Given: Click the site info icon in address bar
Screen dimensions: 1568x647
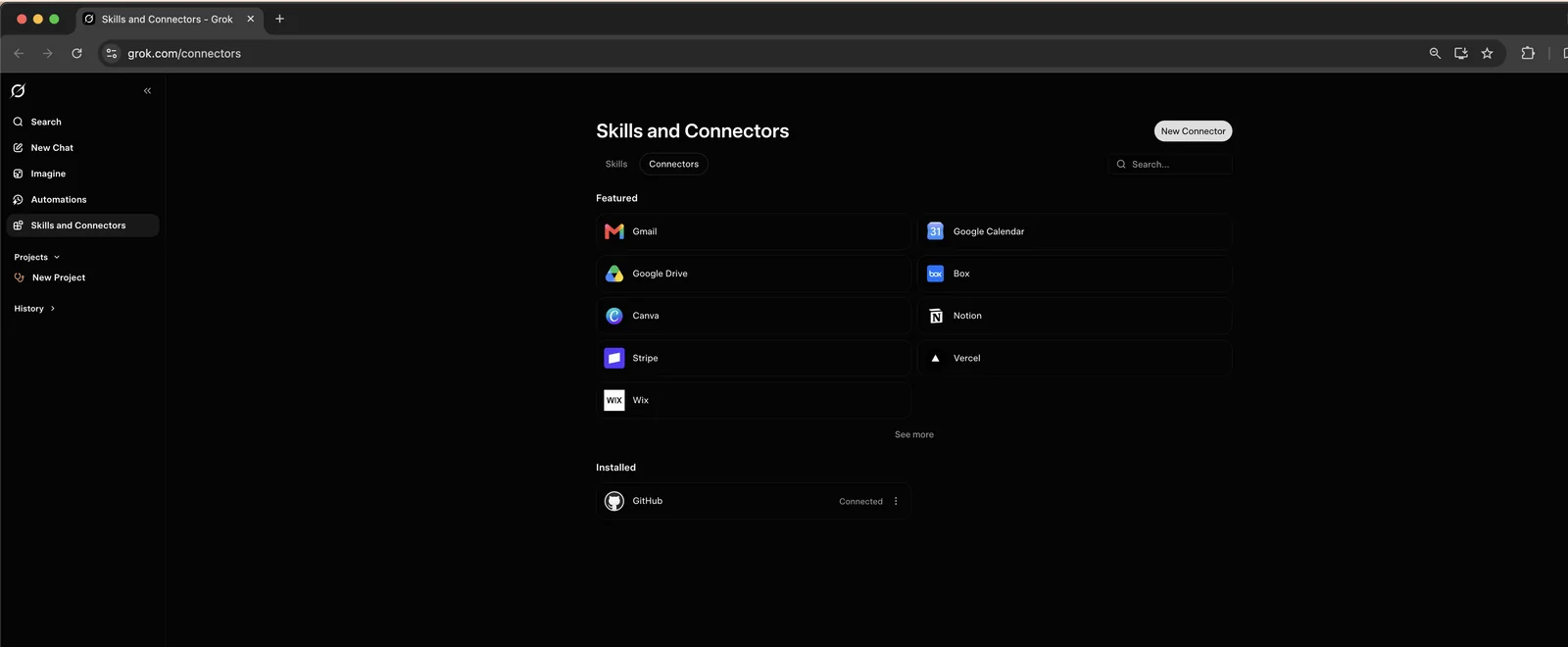Looking at the screenshot, I should 112,53.
